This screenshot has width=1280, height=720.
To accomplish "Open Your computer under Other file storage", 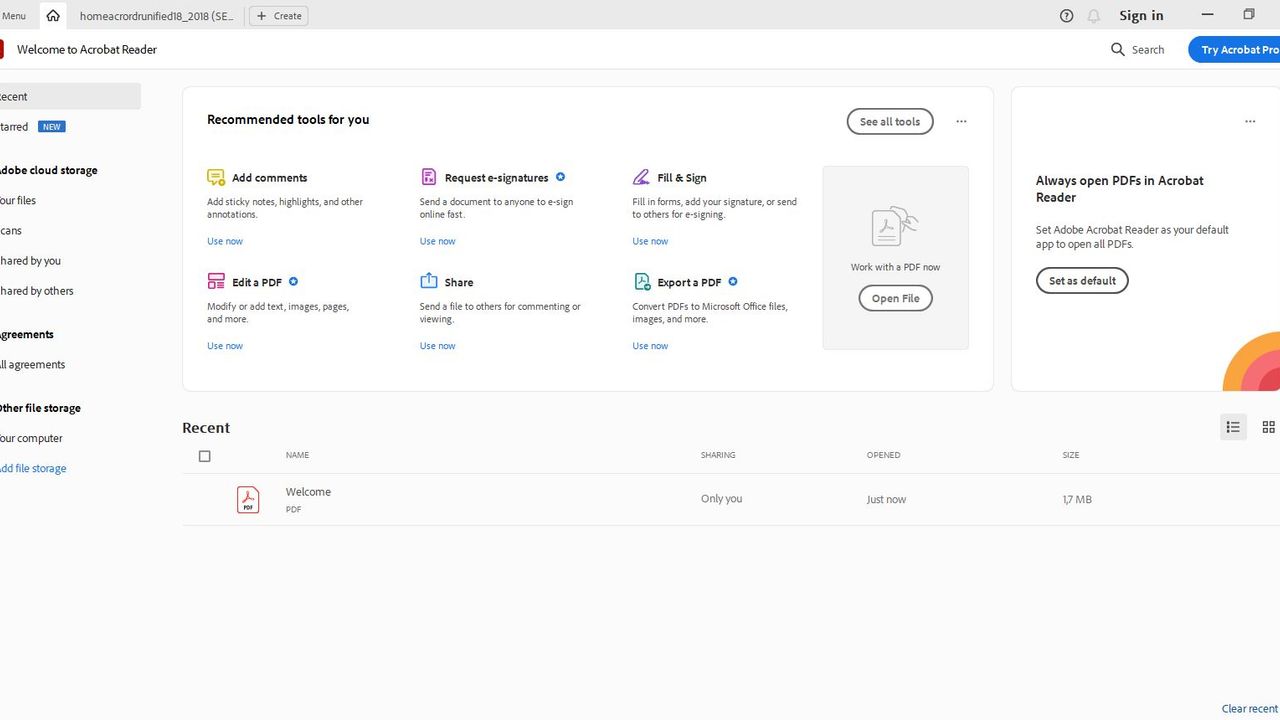I will coord(31,438).
